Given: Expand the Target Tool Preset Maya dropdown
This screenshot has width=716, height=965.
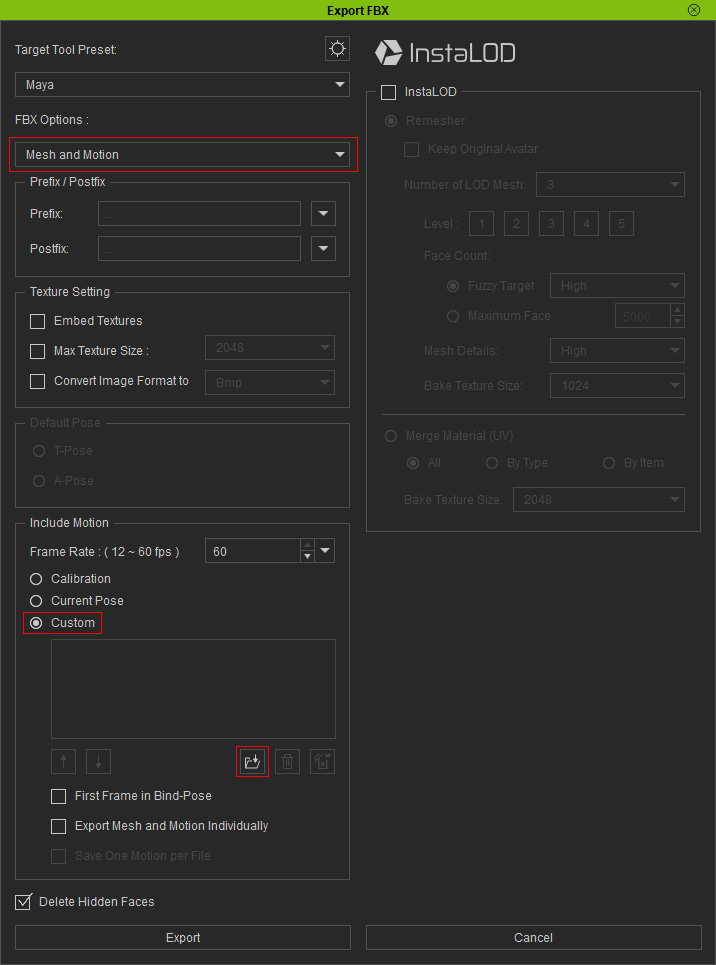Looking at the screenshot, I should click(x=182, y=85).
